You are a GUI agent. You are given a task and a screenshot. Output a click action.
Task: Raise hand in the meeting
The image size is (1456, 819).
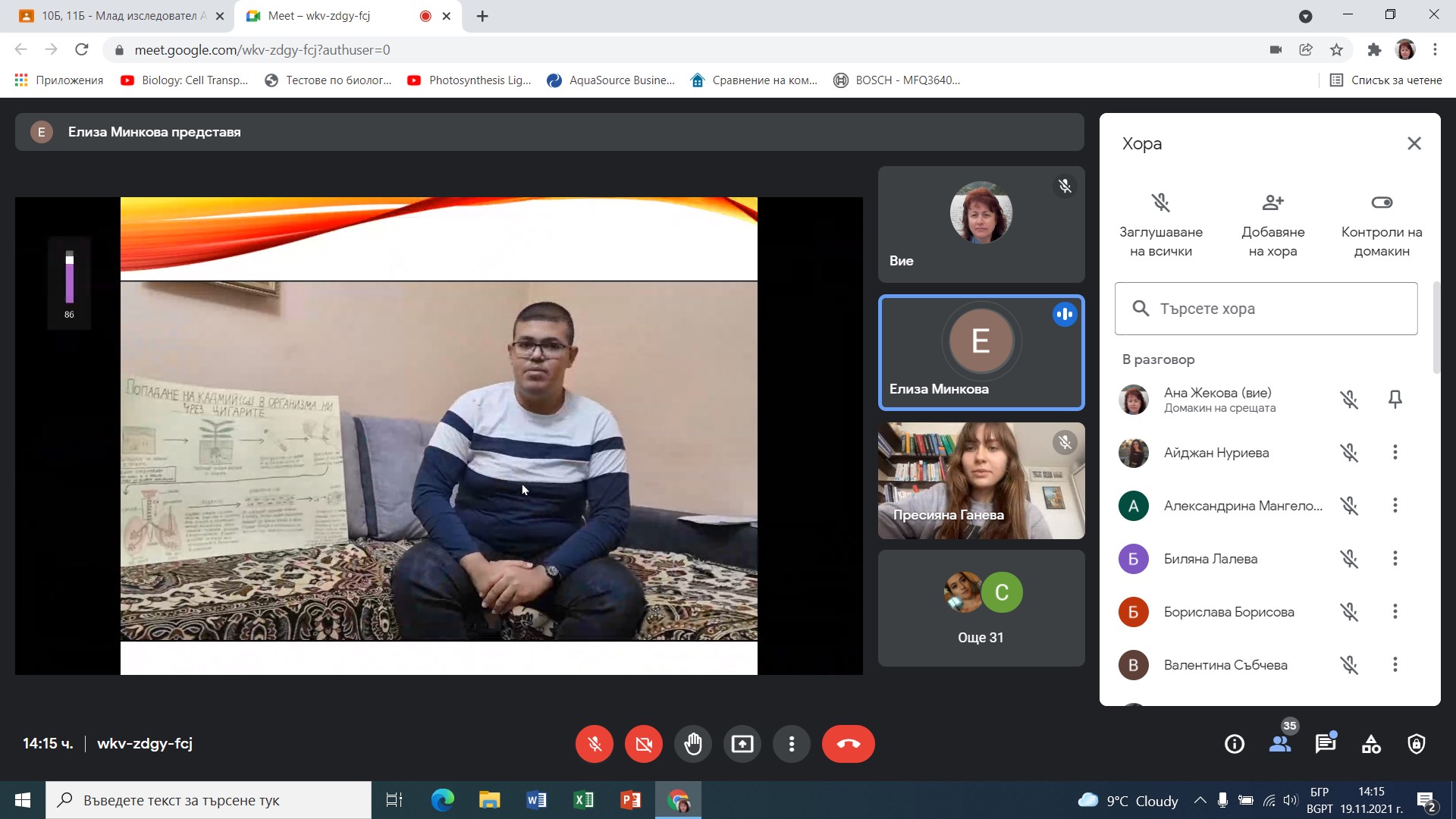[692, 744]
